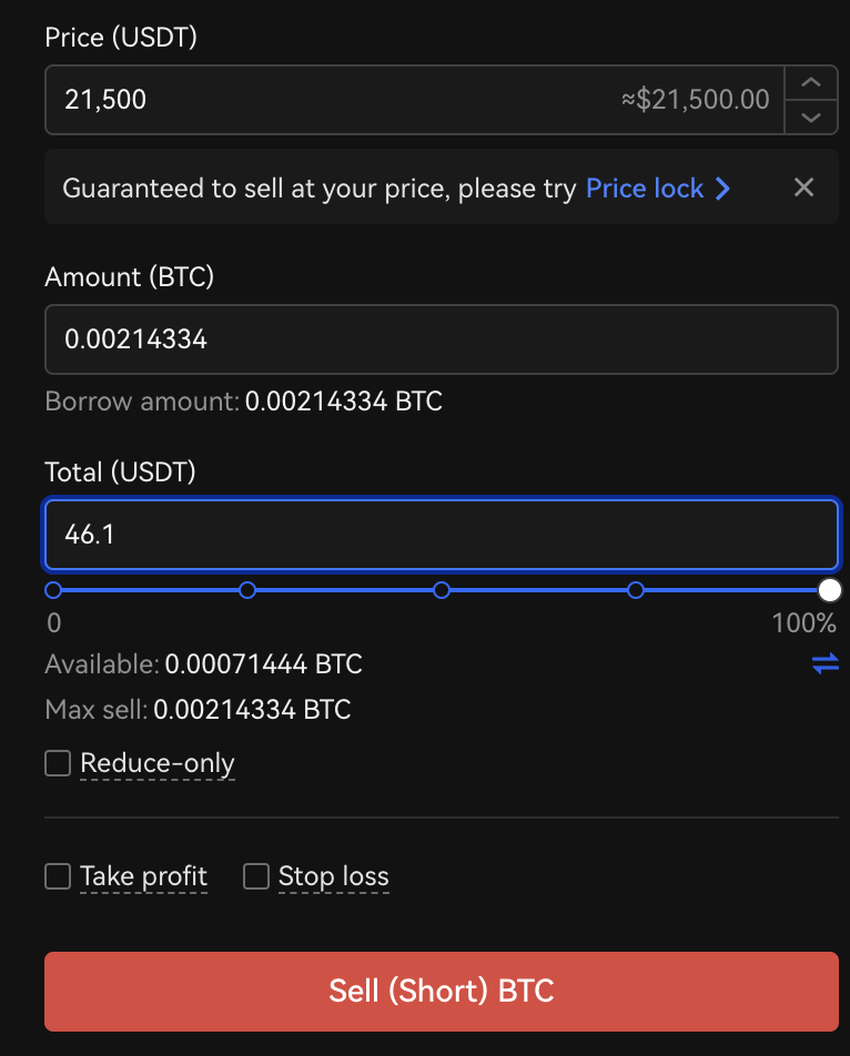
Task: Click the Stop loss label text
Action: pyautogui.click(x=333, y=877)
